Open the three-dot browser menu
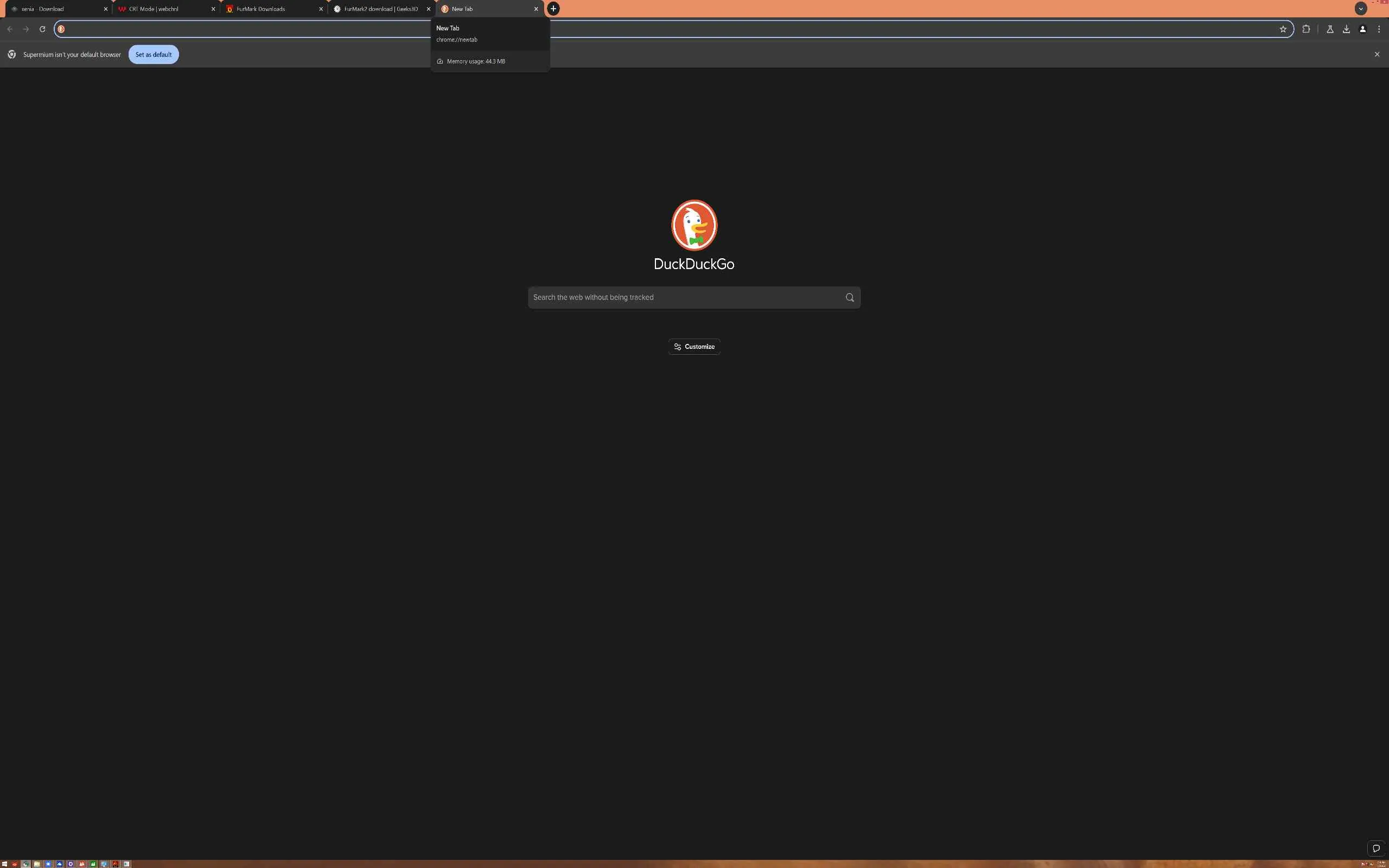The height and width of the screenshot is (868, 1389). point(1379,29)
